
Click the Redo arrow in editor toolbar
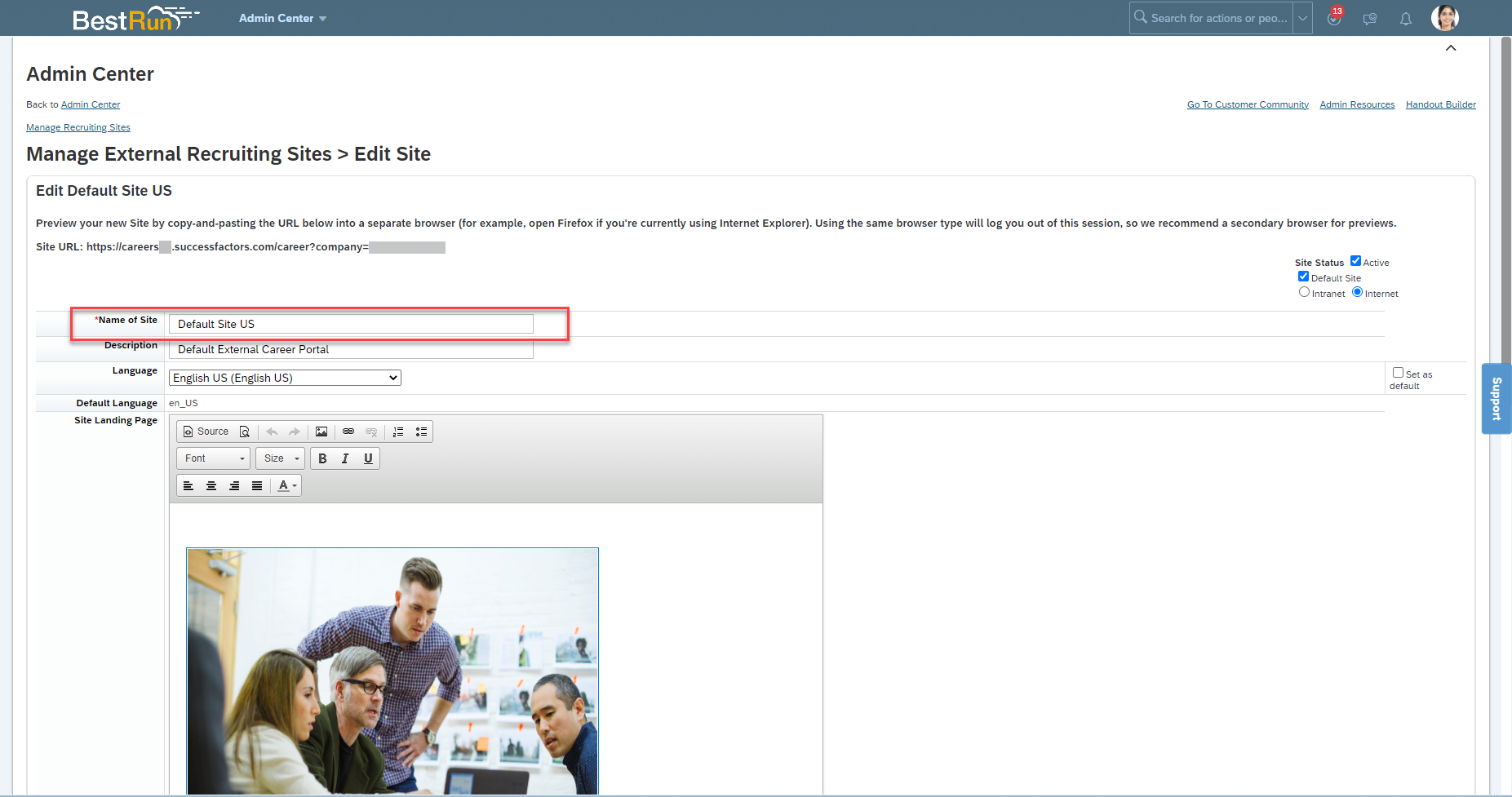(x=295, y=432)
